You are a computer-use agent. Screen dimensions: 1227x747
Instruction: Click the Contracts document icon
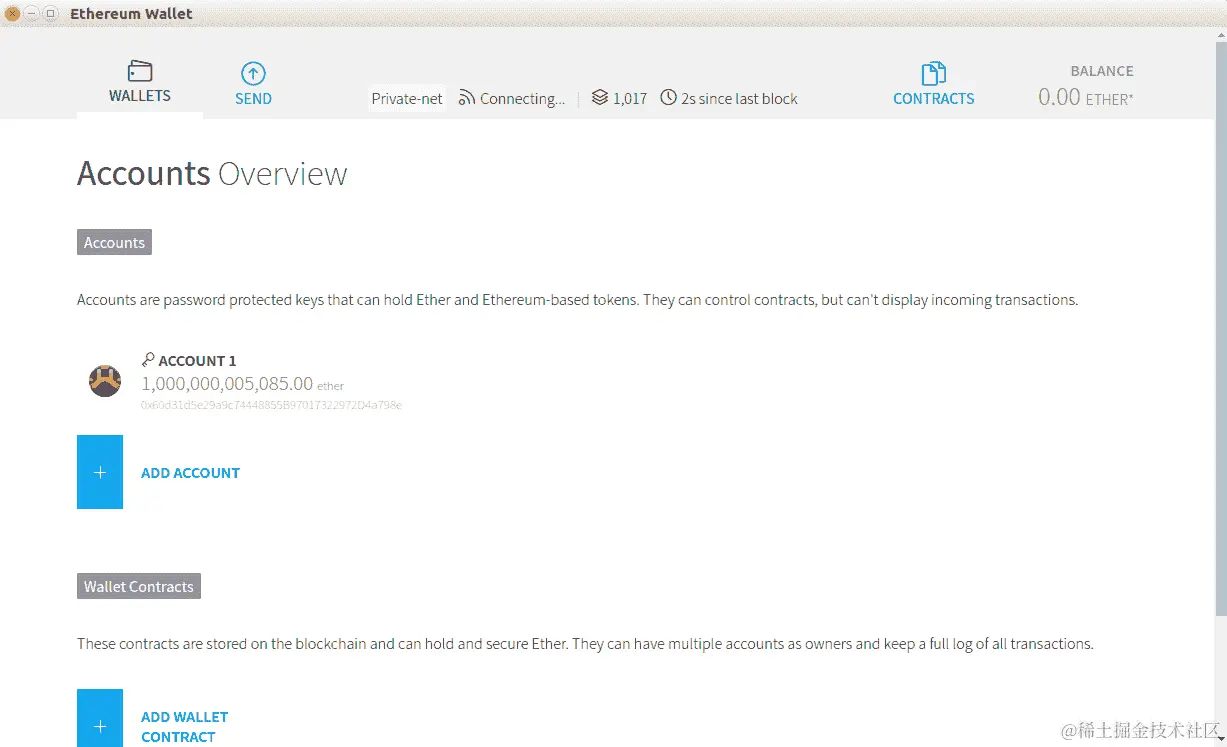pos(933,73)
